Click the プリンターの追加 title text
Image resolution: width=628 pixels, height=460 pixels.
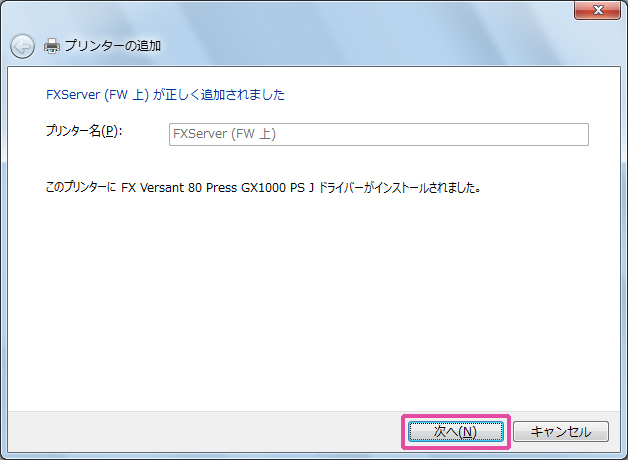click(x=113, y=46)
